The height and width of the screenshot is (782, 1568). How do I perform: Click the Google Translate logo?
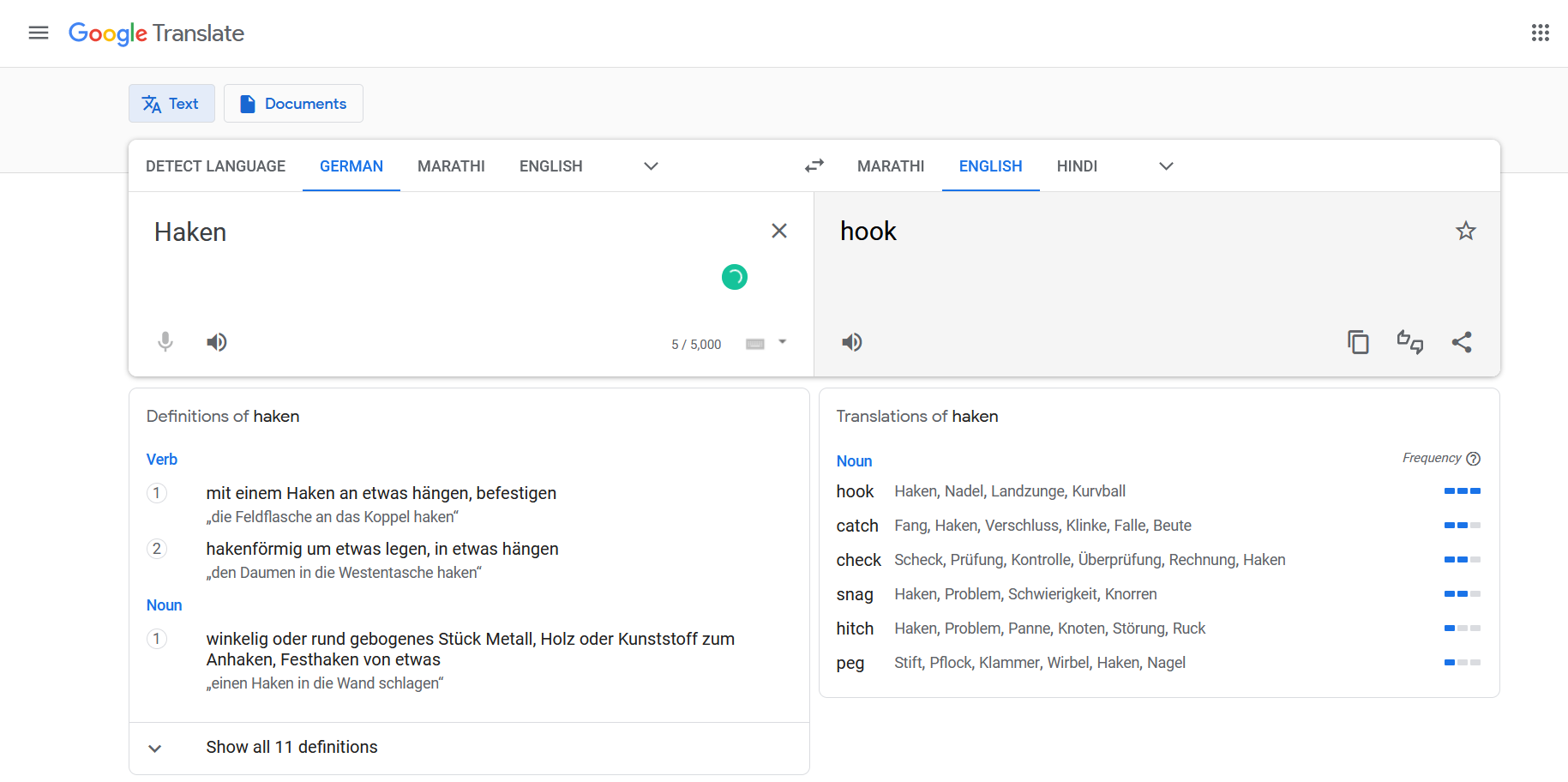[x=156, y=33]
